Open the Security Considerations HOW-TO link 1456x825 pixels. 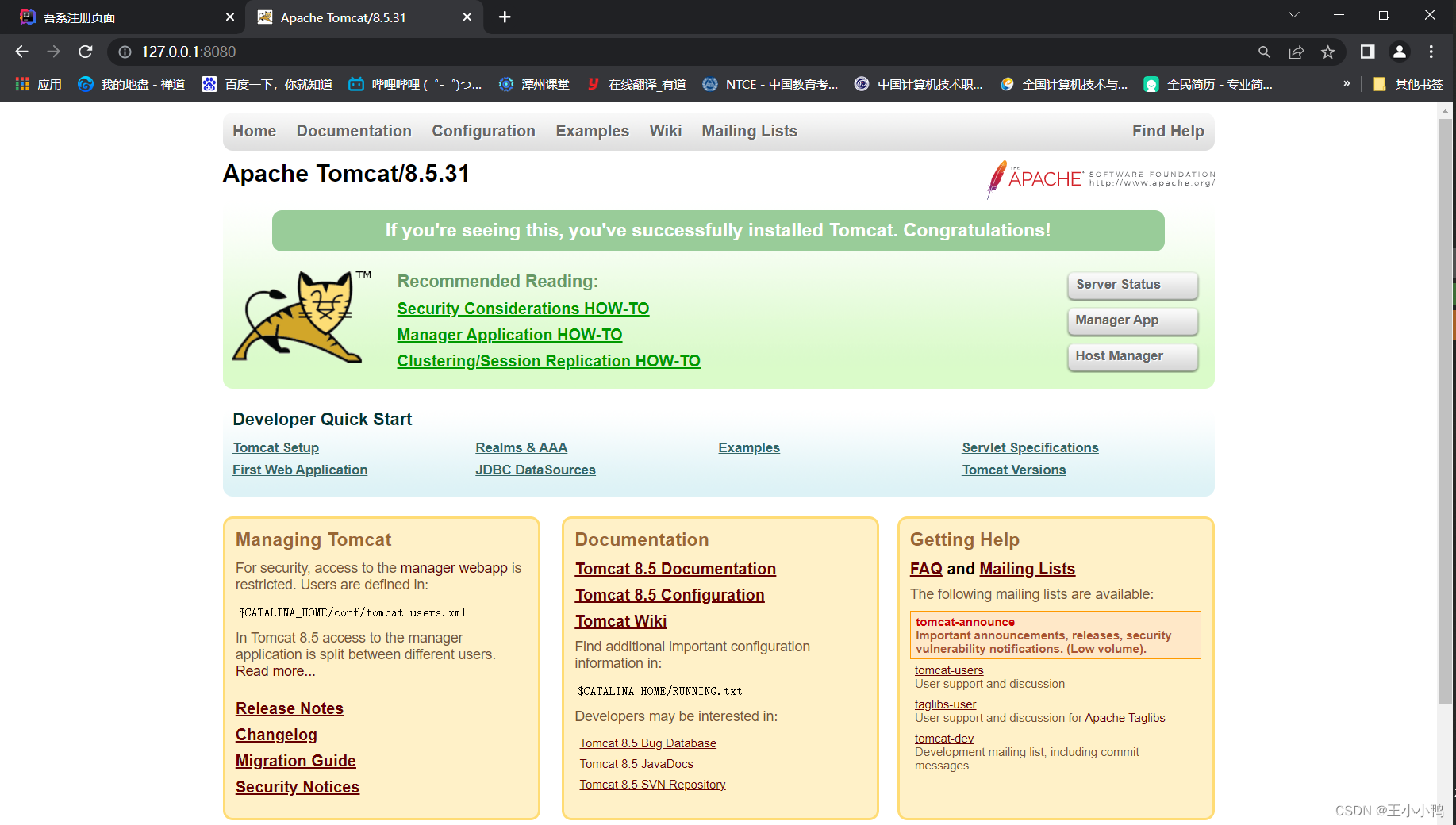pyautogui.click(x=523, y=309)
